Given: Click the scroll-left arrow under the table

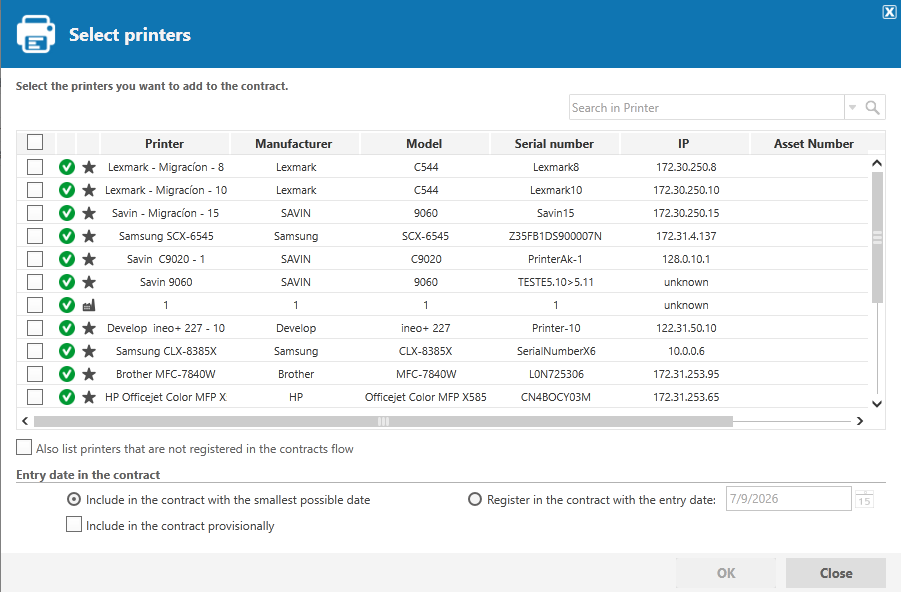Looking at the screenshot, I should tap(25, 421).
